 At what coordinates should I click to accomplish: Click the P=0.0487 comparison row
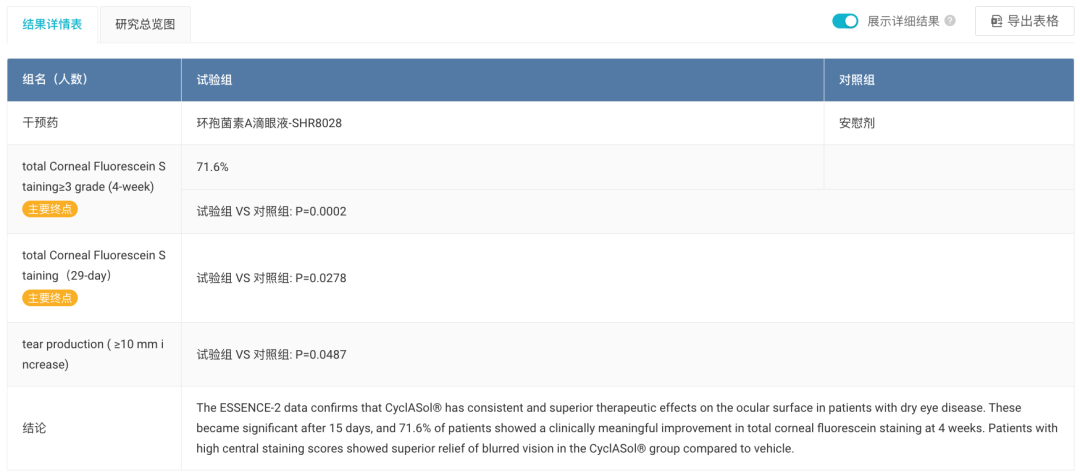[x=627, y=355]
